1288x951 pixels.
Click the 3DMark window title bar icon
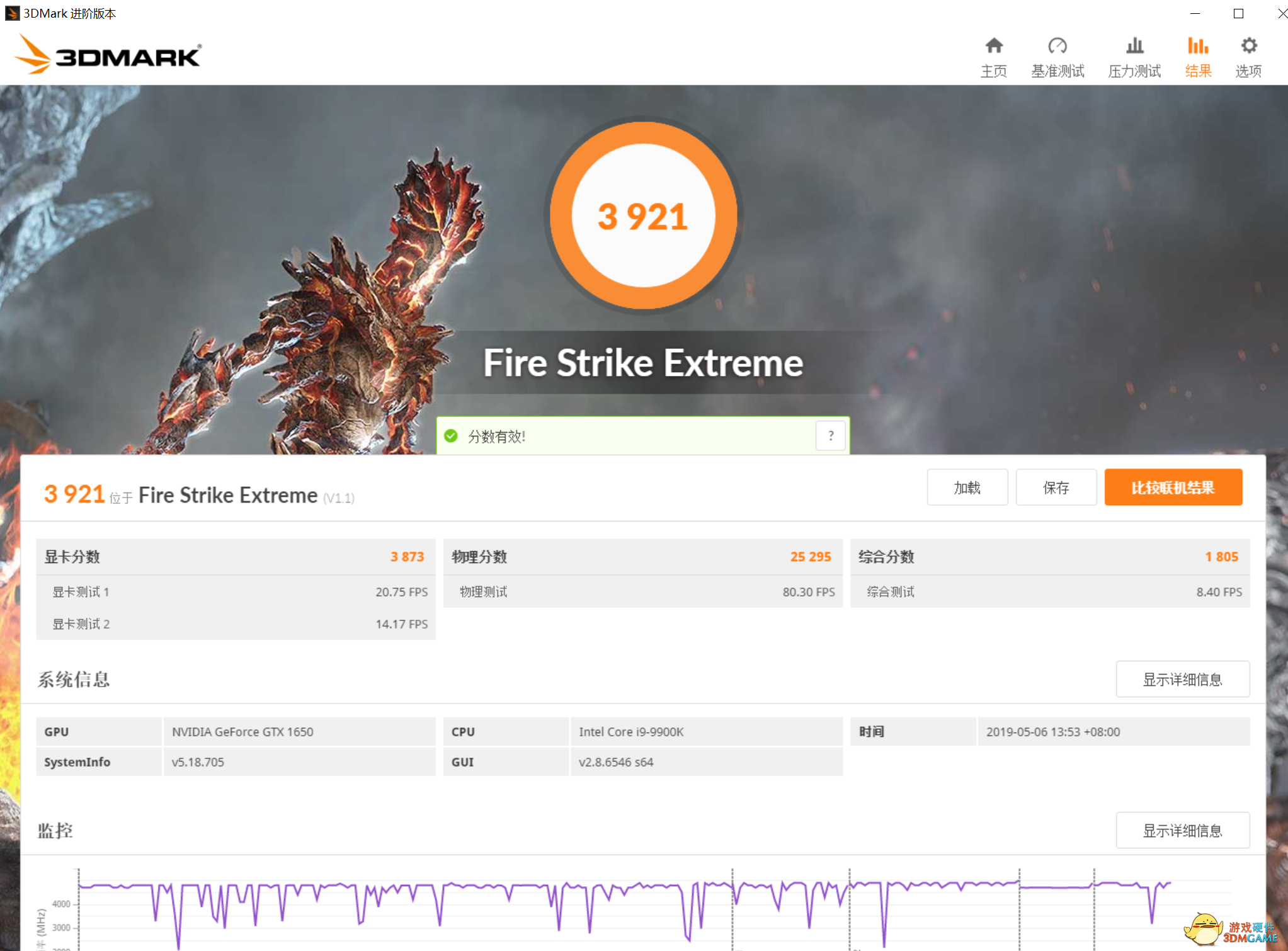tap(12, 13)
